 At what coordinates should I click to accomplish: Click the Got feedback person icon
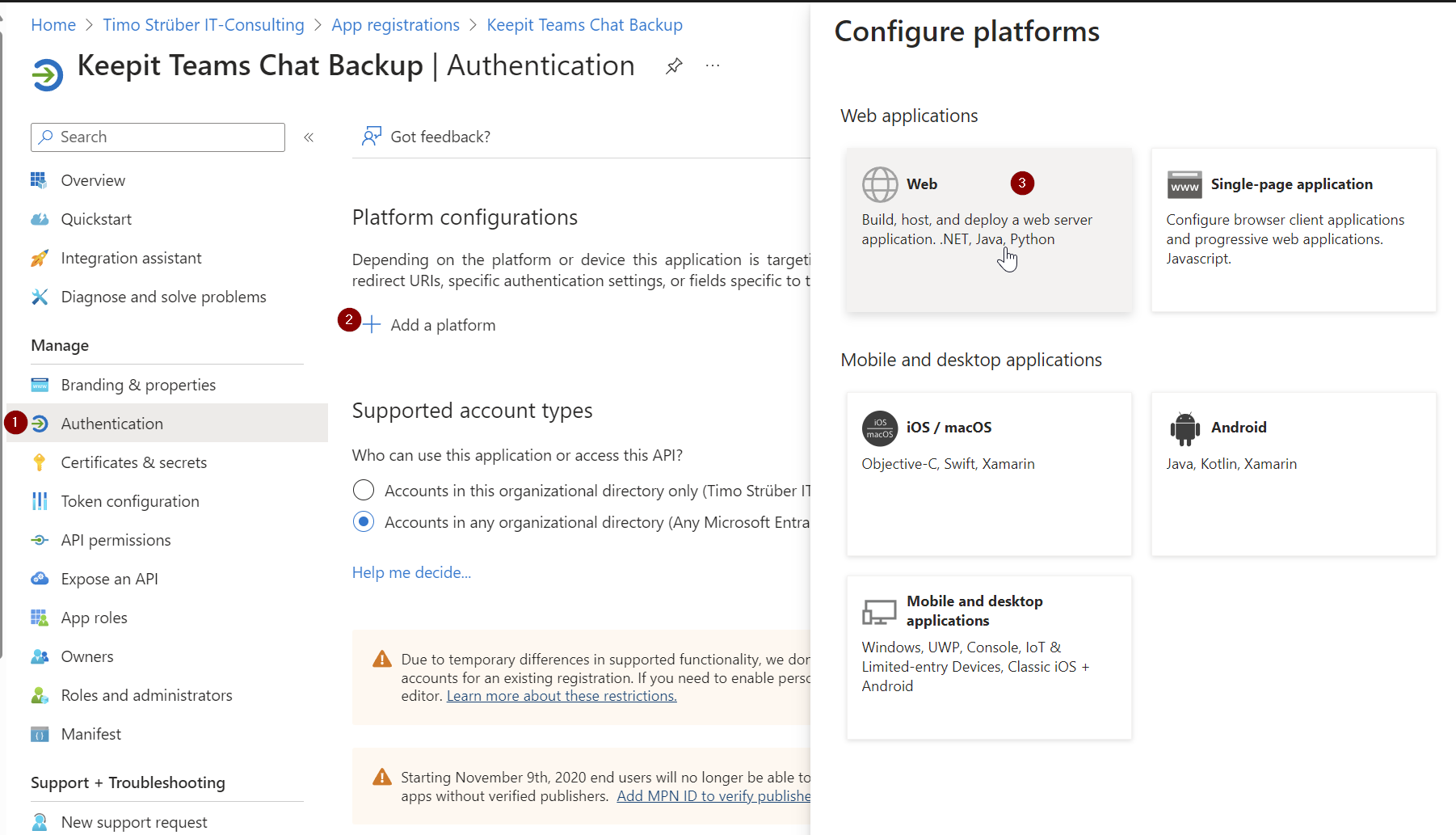coord(371,137)
